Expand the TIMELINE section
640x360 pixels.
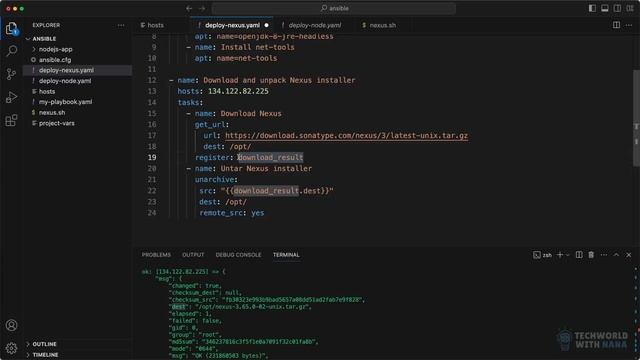click(x=45, y=355)
